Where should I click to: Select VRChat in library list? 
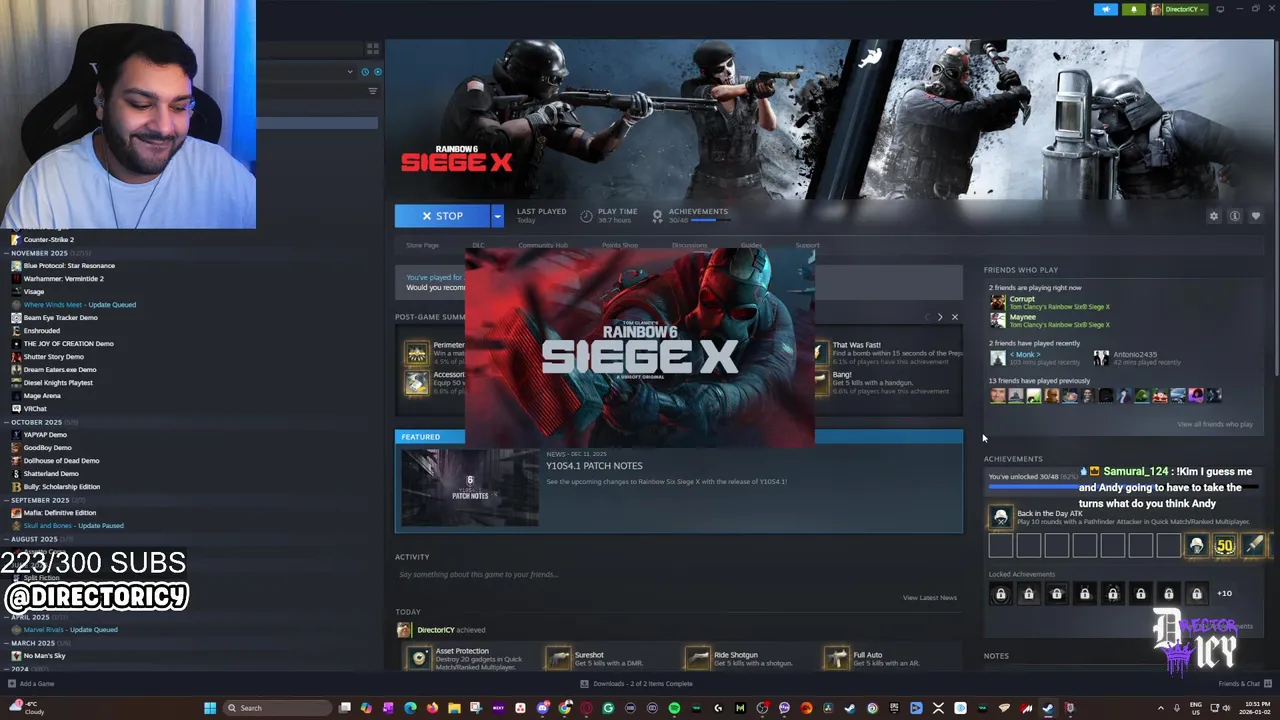pos(35,409)
